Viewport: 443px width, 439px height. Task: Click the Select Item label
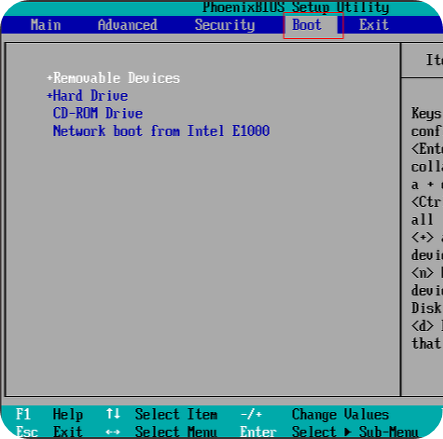click(x=176, y=414)
